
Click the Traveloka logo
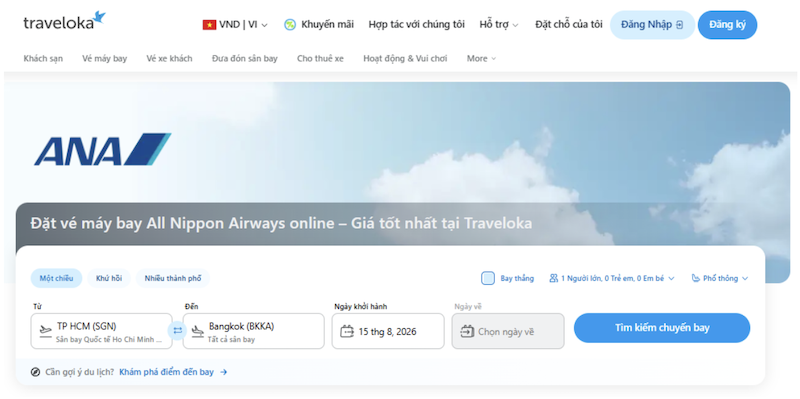click(64, 21)
